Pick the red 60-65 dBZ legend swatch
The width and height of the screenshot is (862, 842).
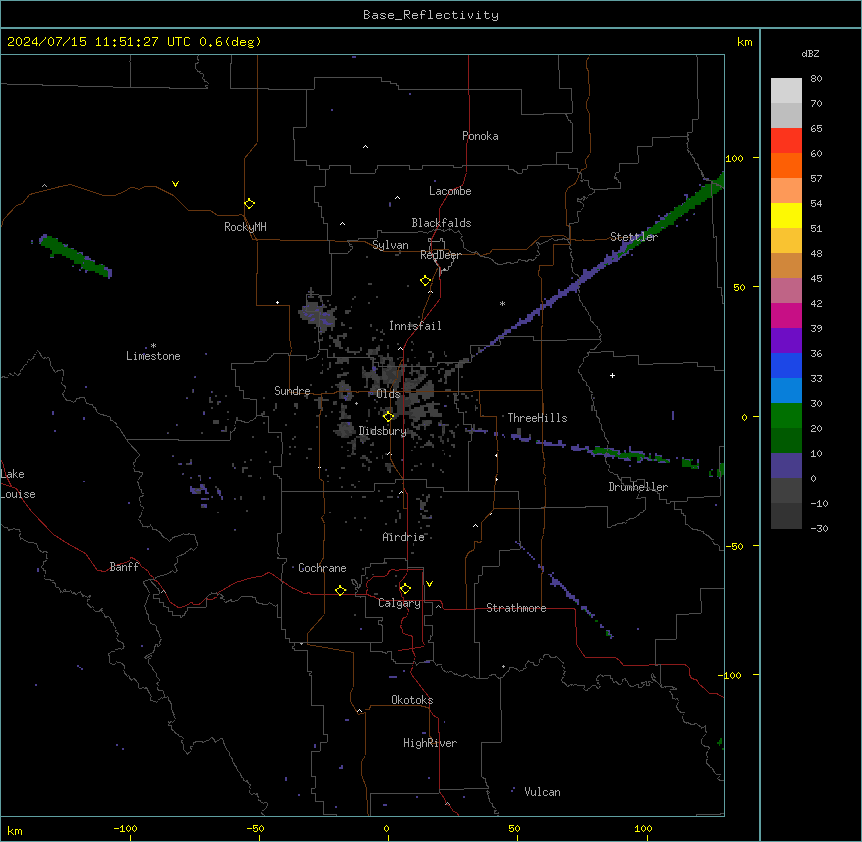pos(786,140)
